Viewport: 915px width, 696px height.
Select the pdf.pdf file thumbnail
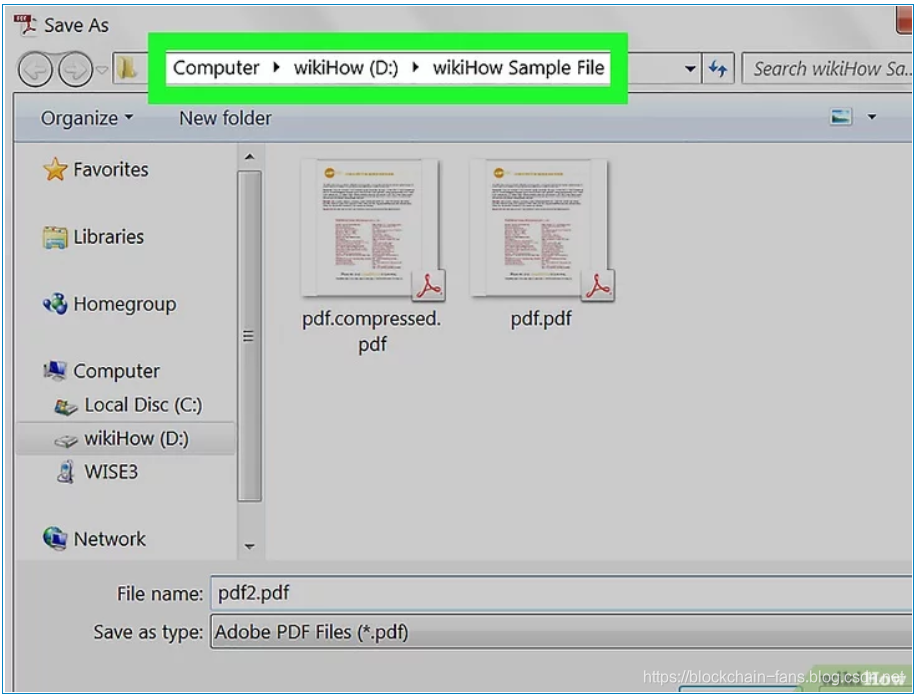click(x=542, y=230)
